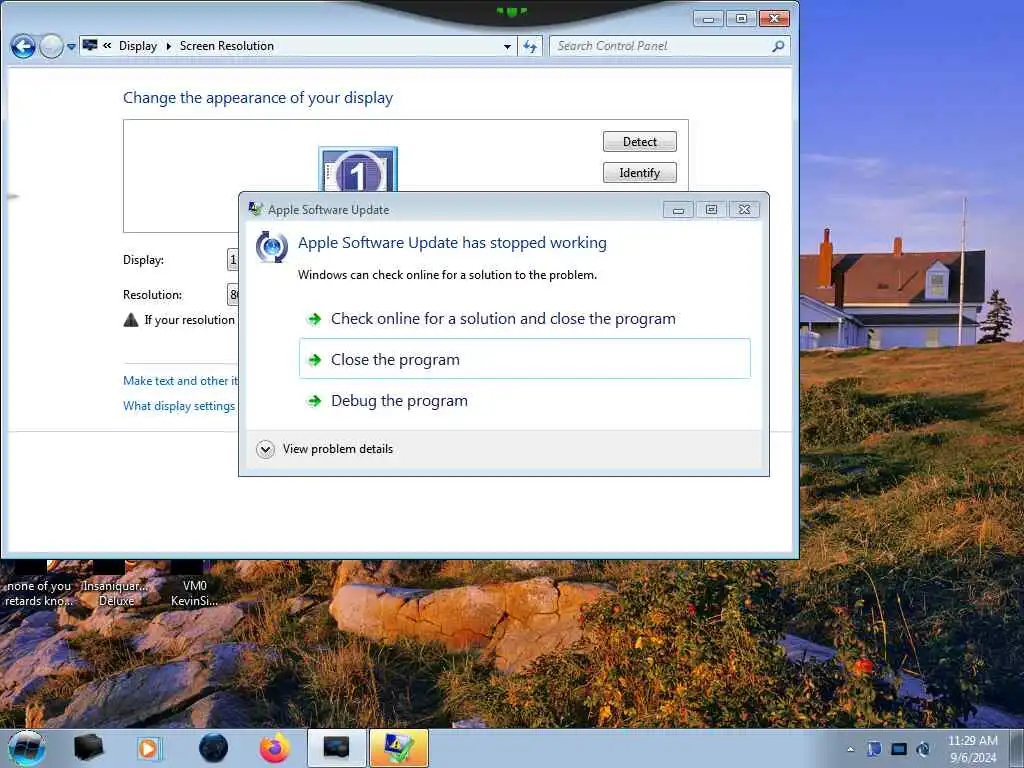Click the Action Center flag tray icon

click(x=874, y=749)
